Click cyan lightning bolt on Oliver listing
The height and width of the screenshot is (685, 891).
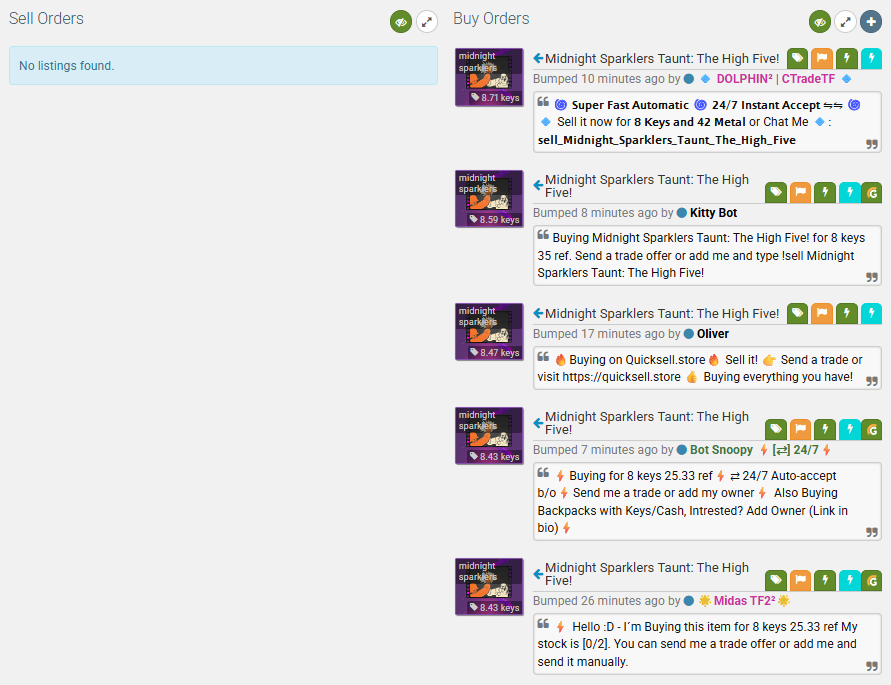click(x=871, y=313)
